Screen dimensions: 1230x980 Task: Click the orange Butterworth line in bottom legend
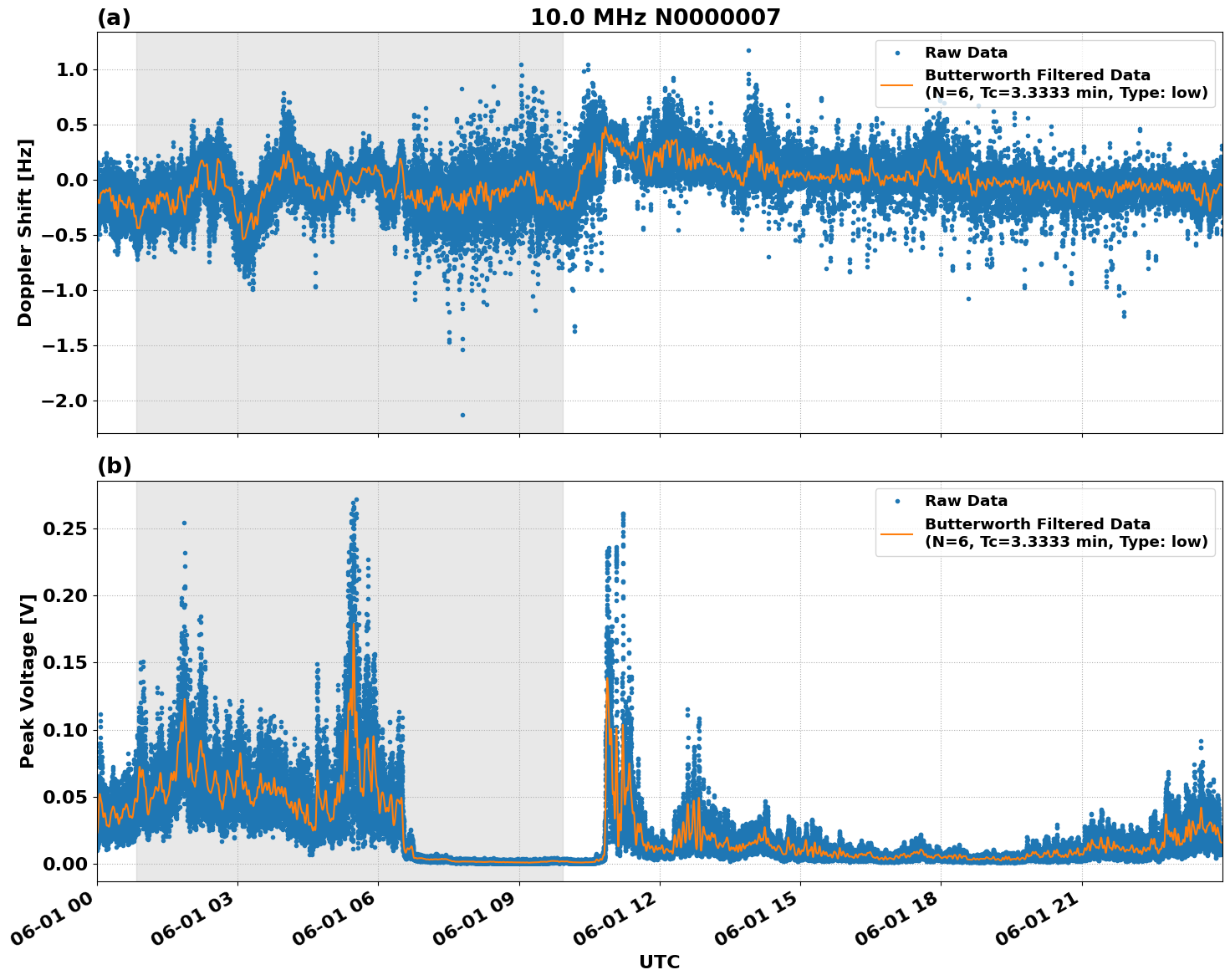tap(897, 533)
